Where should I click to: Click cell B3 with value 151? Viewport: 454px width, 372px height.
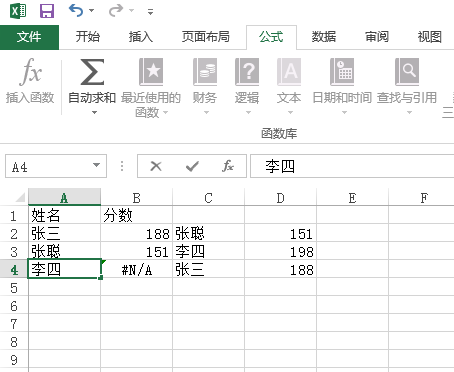click(136, 251)
